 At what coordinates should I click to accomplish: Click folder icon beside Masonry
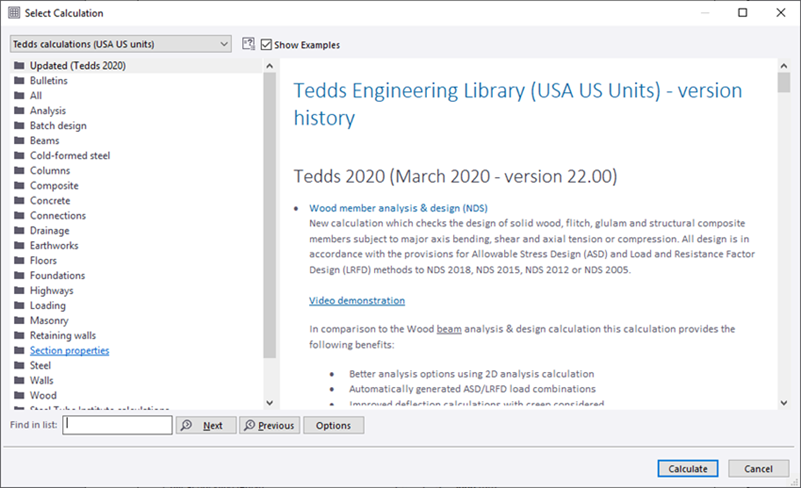point(19,320)
